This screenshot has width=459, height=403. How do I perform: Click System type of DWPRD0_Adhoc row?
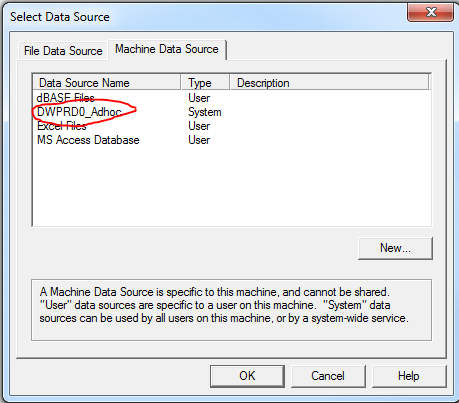pyautogui.click(x=205, y=112)
